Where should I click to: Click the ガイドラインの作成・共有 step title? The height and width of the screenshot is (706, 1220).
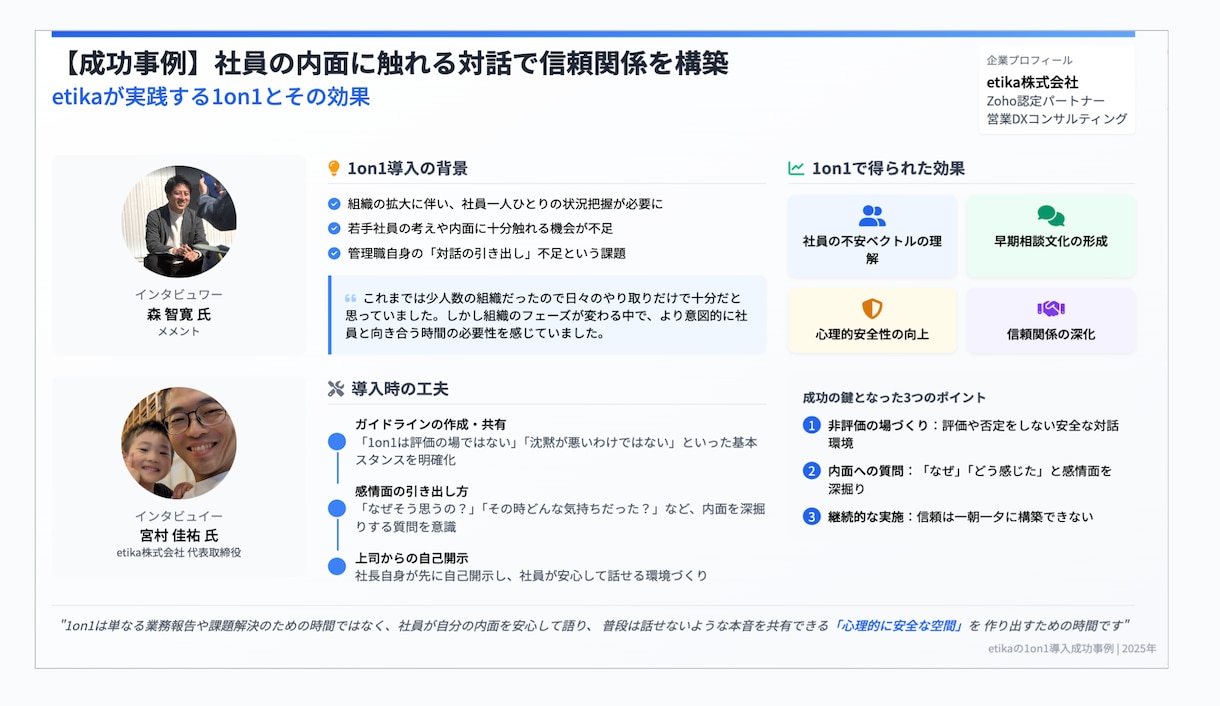pos(430,425)
